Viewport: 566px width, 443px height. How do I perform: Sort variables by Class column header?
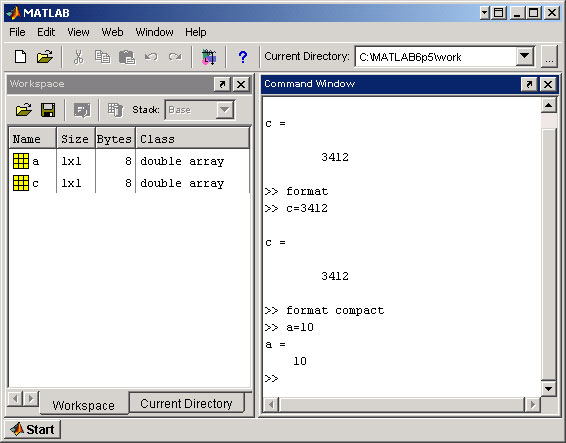(192, 139)
